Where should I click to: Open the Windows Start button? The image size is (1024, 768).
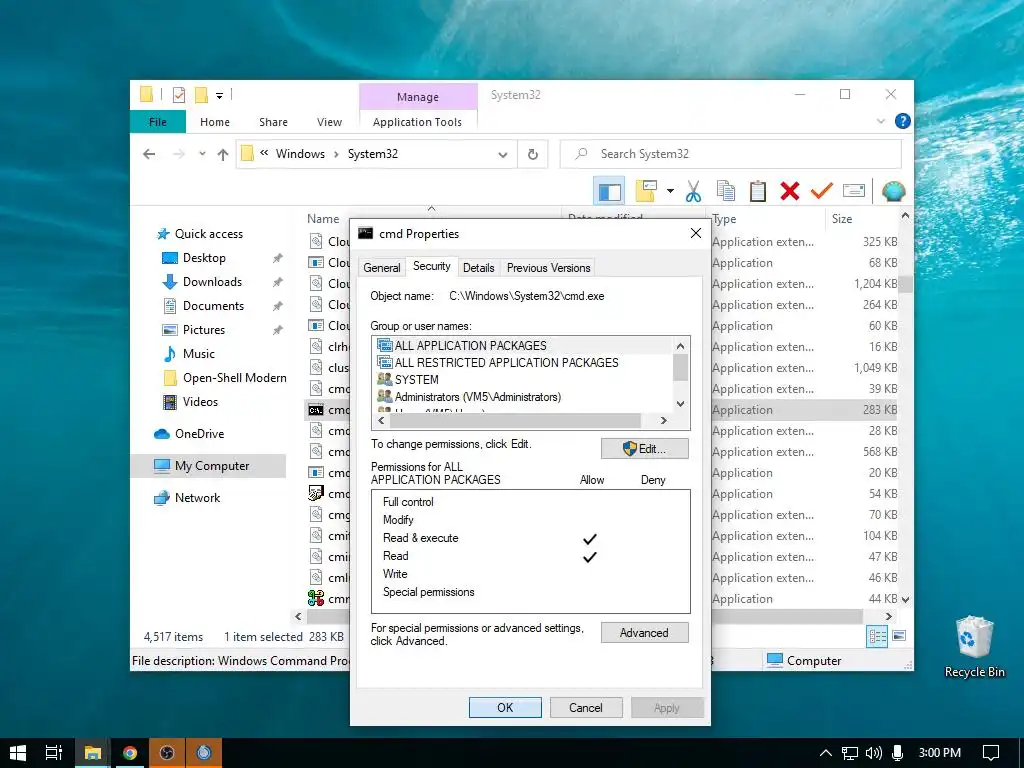(18, 753)
